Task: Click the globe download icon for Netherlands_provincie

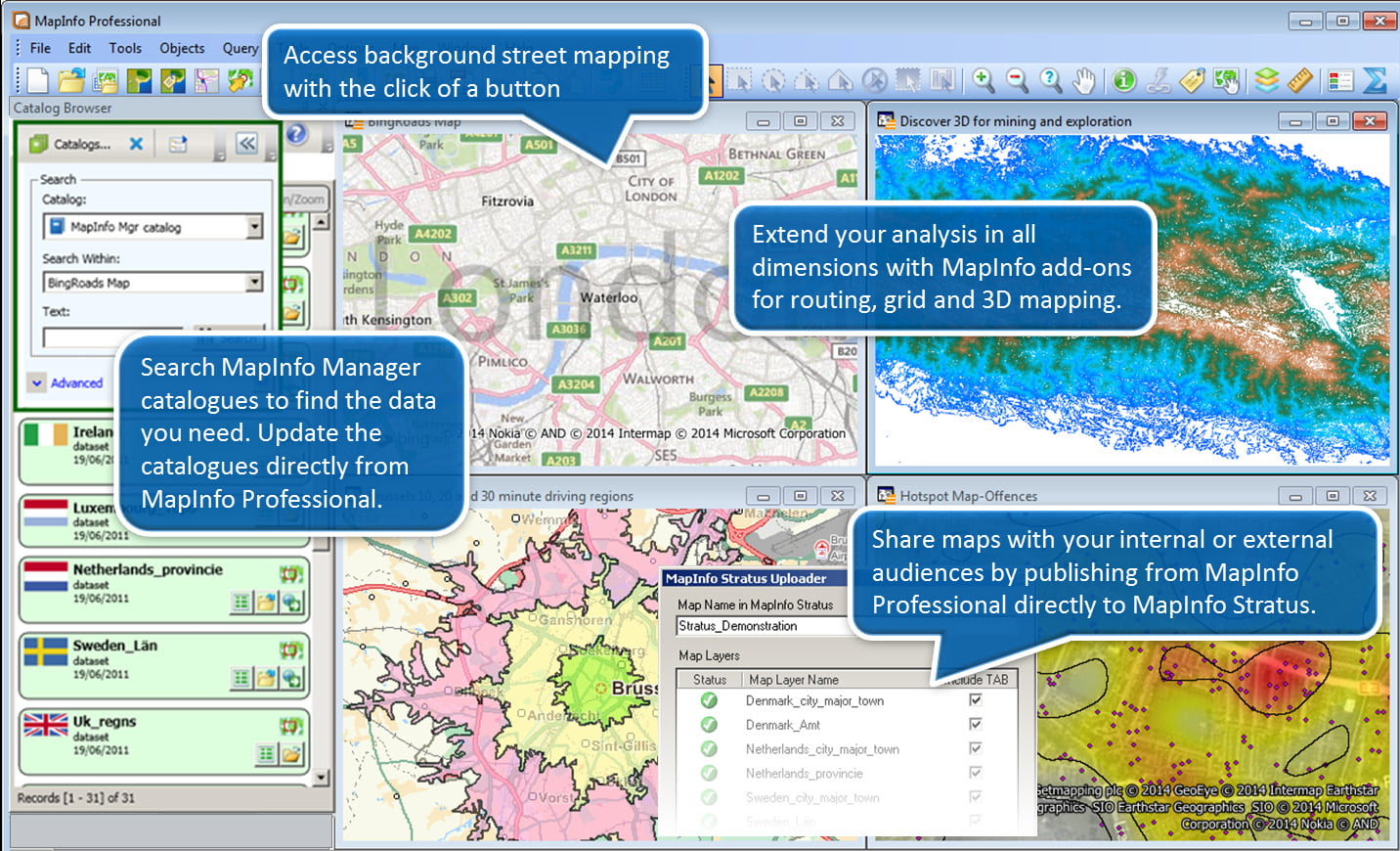Action: coord(291,603)
